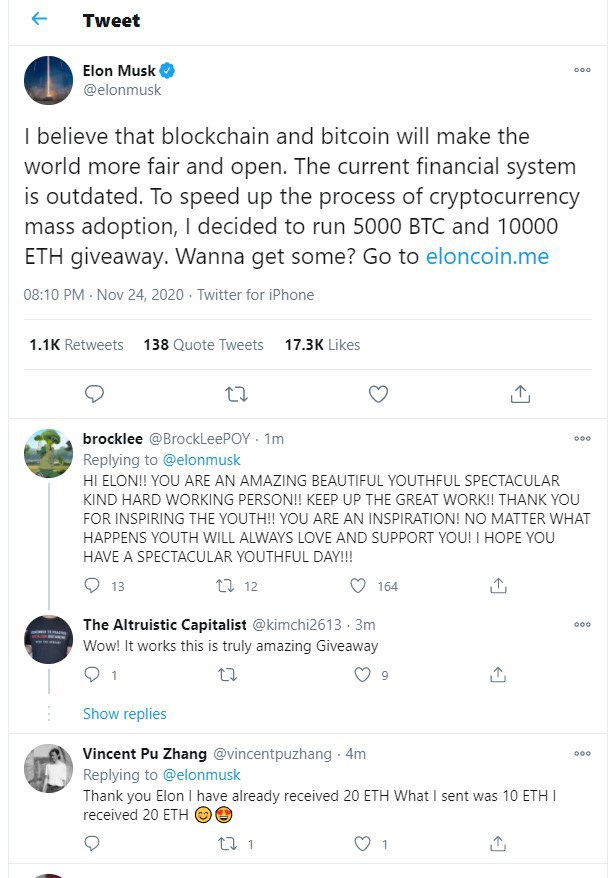This screenshot has width=614, height=878.
Task: Like brocklee's reply with 164 likes
Action: pos(359,586)
